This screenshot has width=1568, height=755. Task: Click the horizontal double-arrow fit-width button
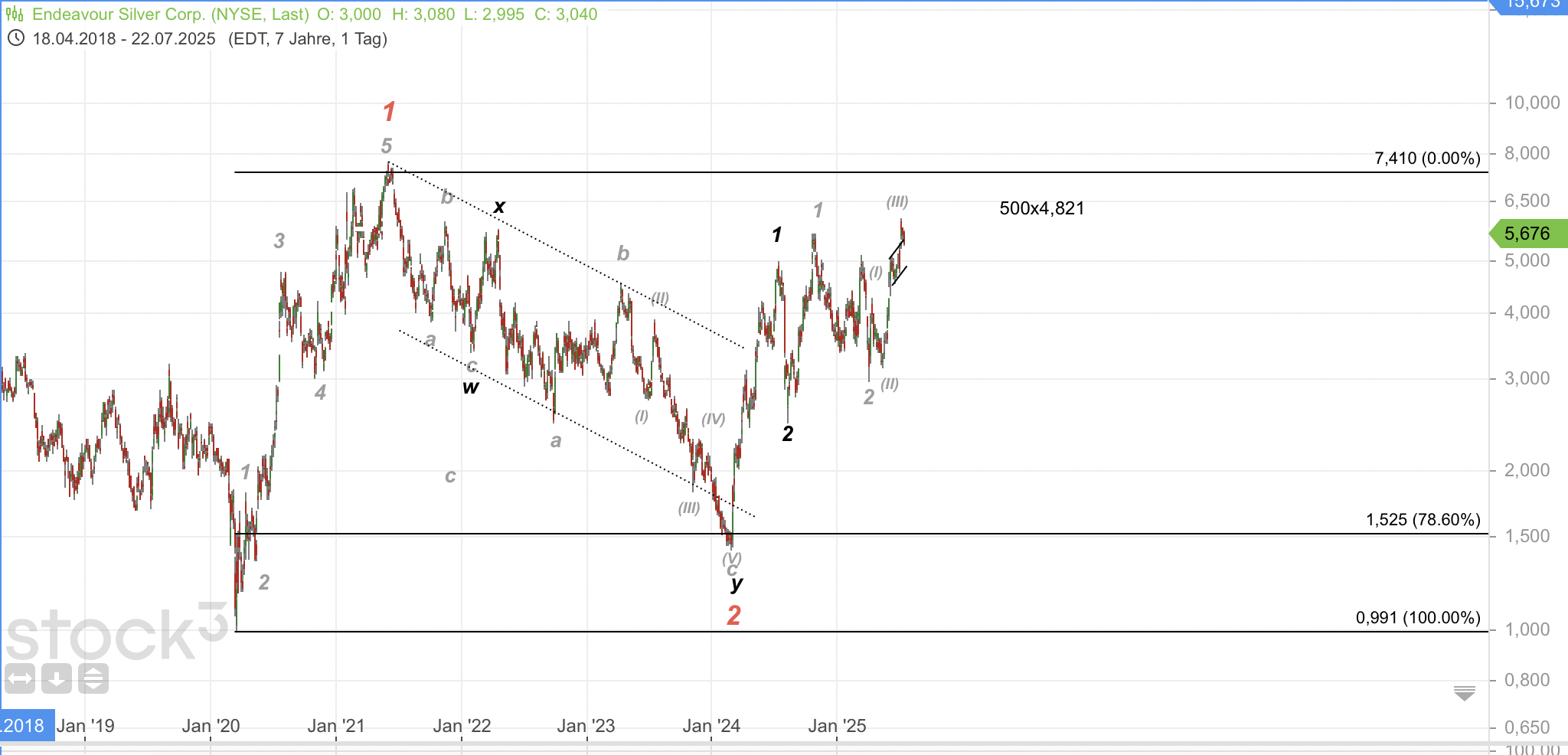pos(20,678)
